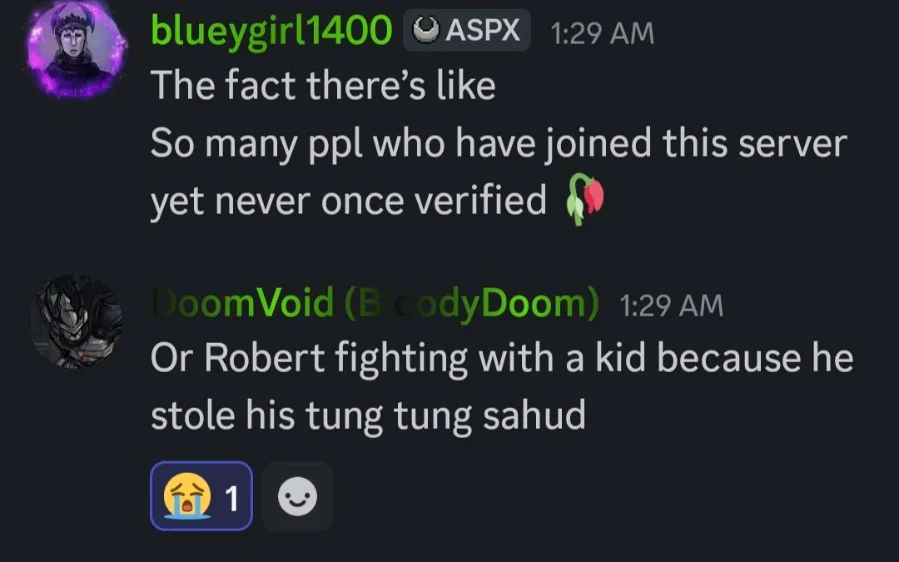Click the add reaction smiley button
Screen dimensions: 899x562
pos(297,496)
